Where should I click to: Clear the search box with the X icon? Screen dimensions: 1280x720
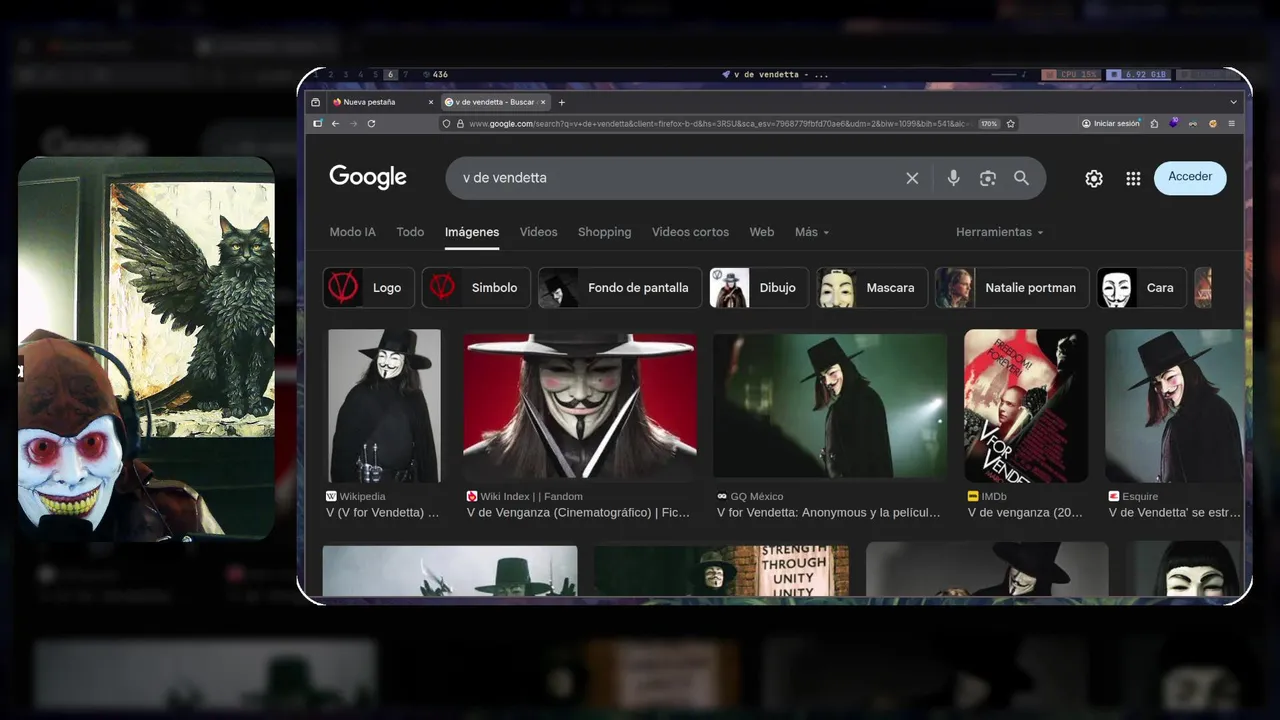point(912,178)
